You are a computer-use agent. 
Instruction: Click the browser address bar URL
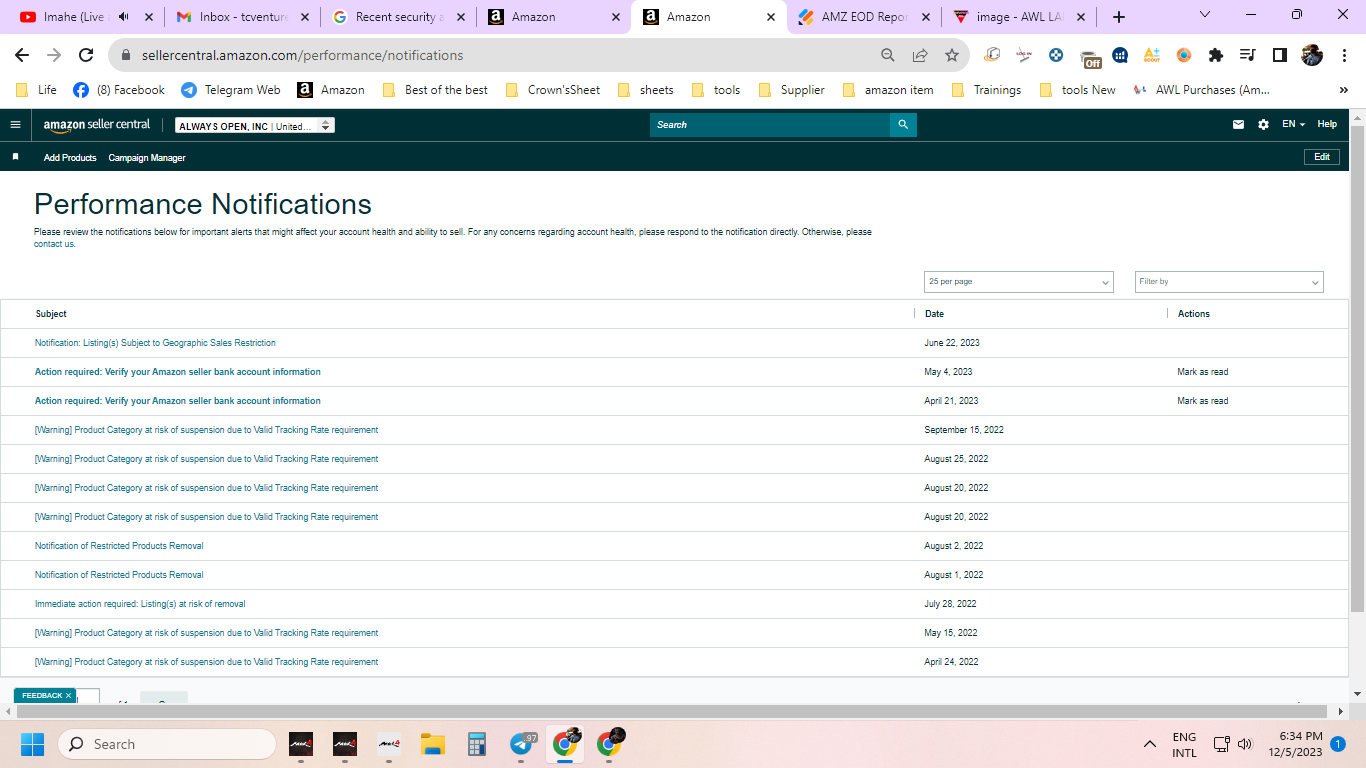pyautogui.click(x=302, y=55)
